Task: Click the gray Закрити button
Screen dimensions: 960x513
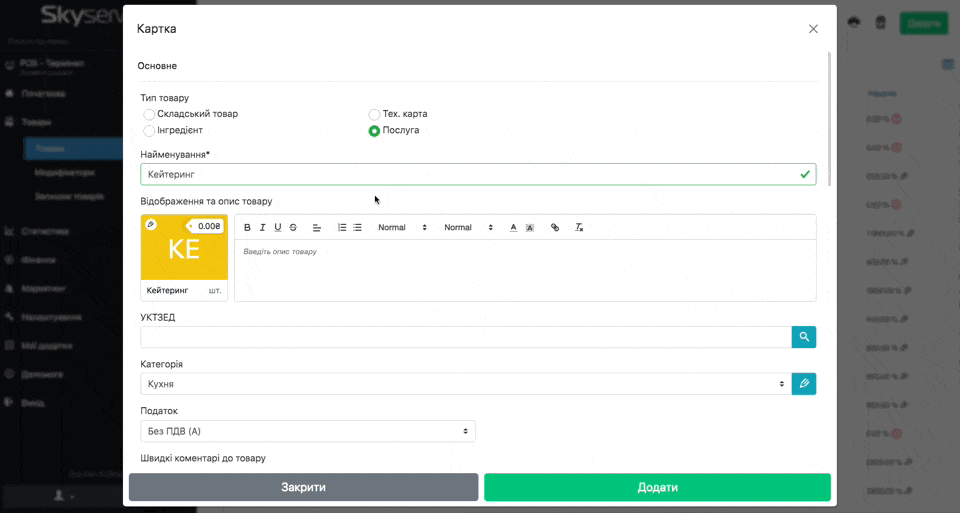Action: [x=303, y=487]
